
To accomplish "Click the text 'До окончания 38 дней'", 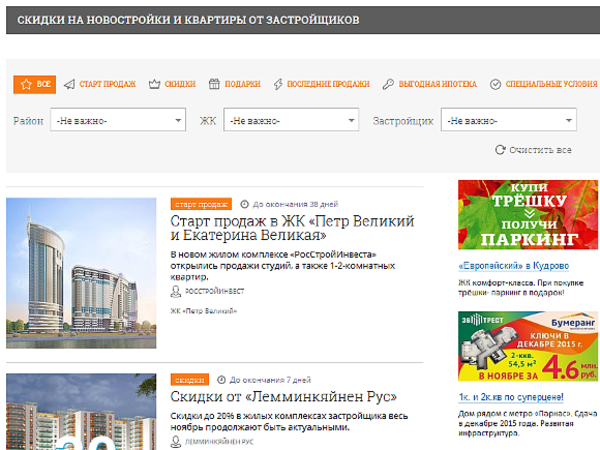I will point(295,204).
